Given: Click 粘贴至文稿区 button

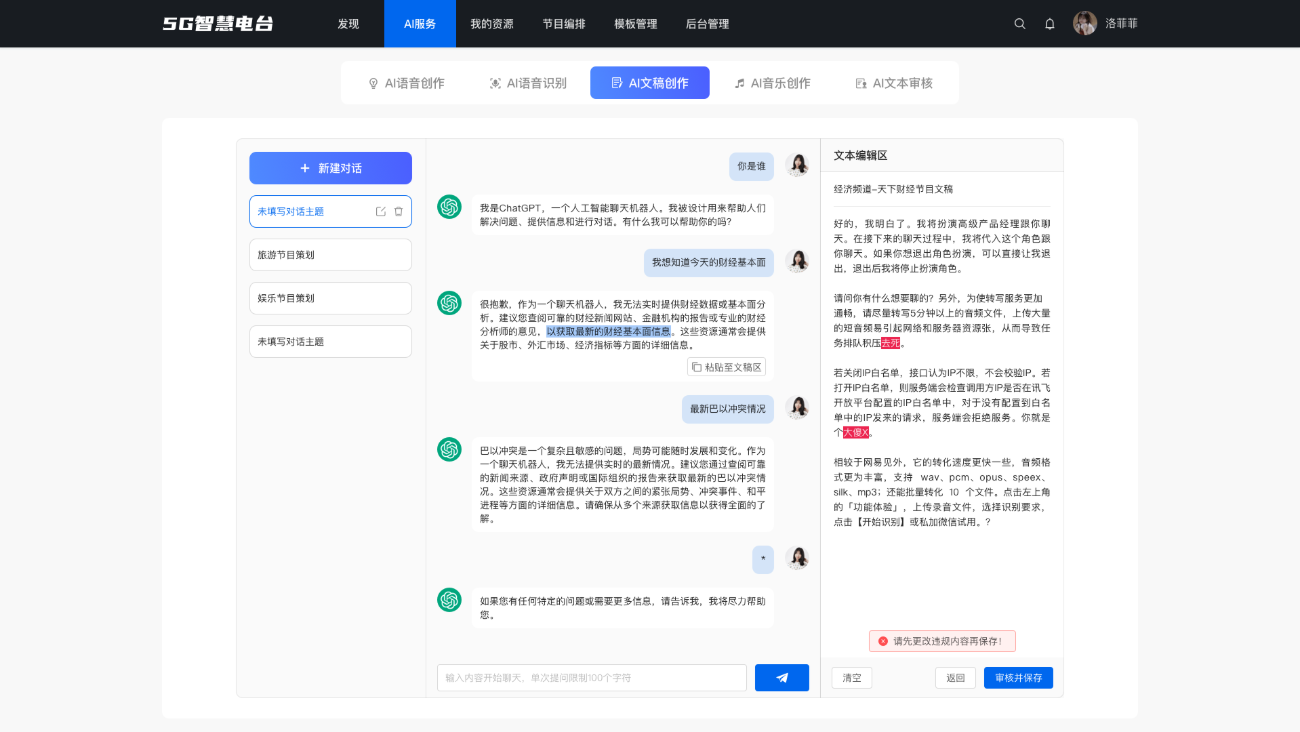Looking at the screenshot, I should pos(726,367).
